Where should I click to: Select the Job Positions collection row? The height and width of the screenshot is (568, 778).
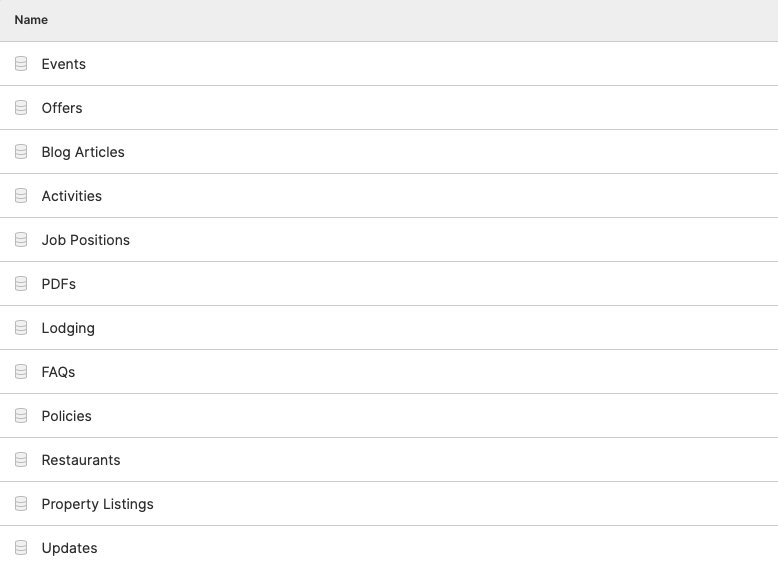(389, 240)
